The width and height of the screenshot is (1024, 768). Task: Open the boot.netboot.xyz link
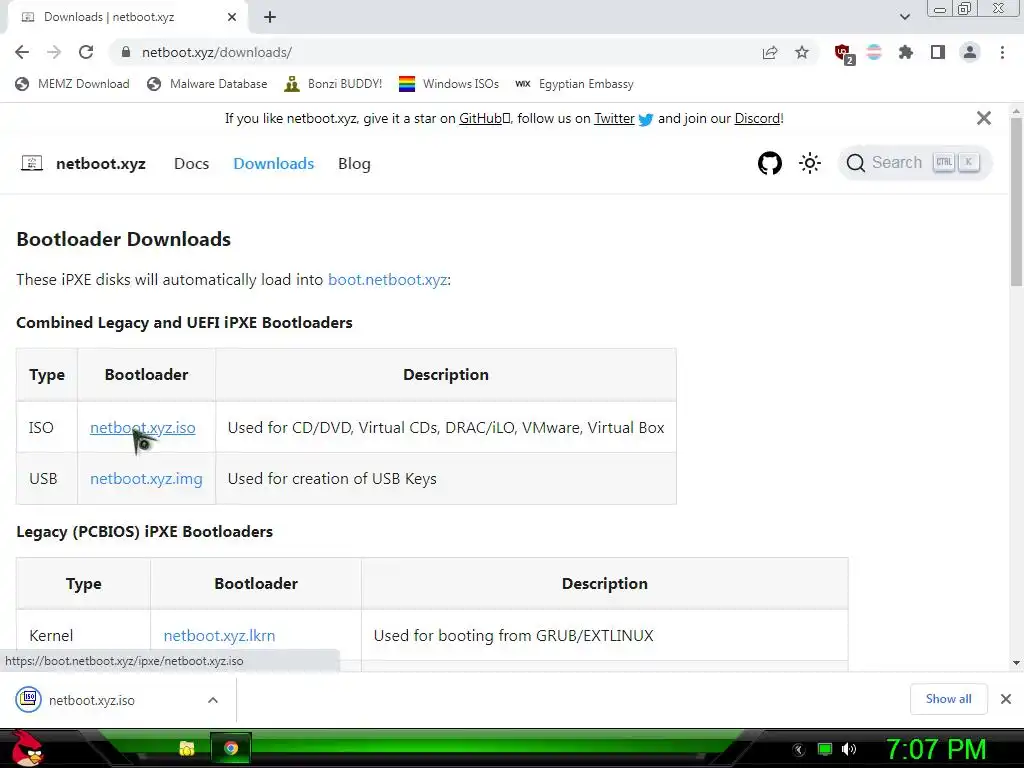click(387, 280)
